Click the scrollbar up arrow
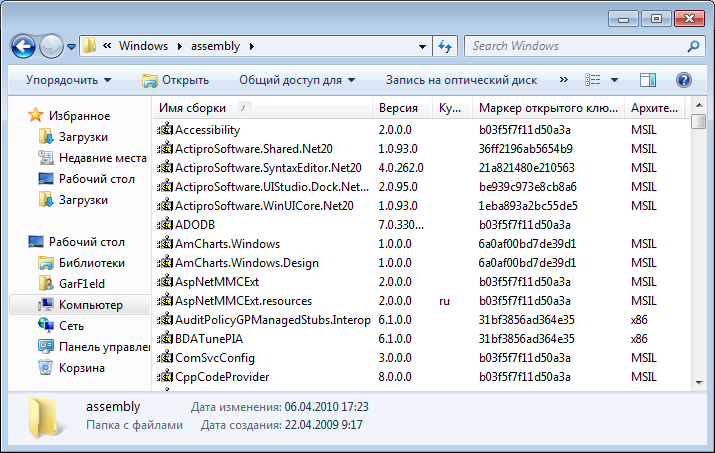Viewport: 715px width, 453px height. [699, 105]
